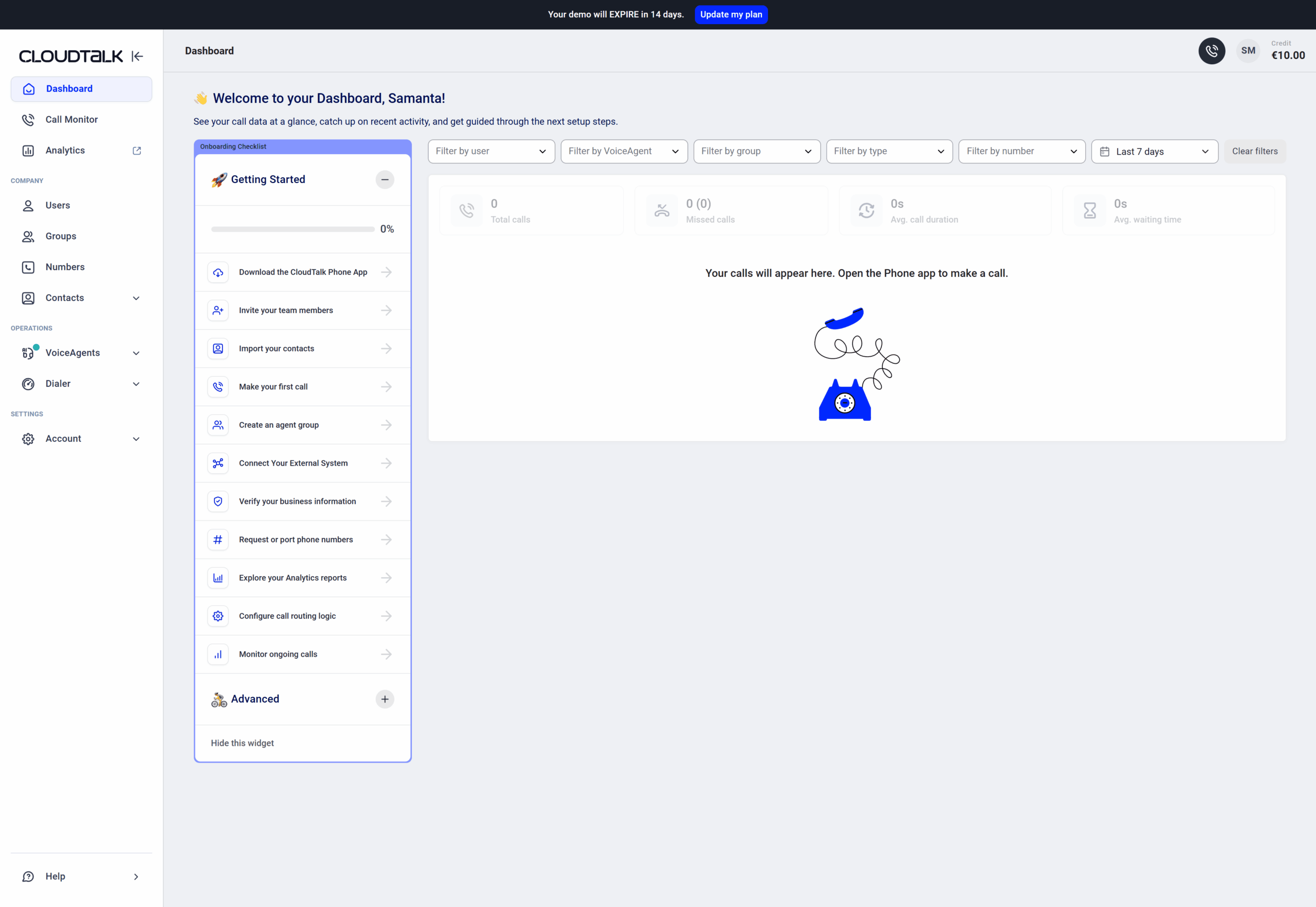
Task: Navigate to Users in the sidebar
Action: pos(81,205)
